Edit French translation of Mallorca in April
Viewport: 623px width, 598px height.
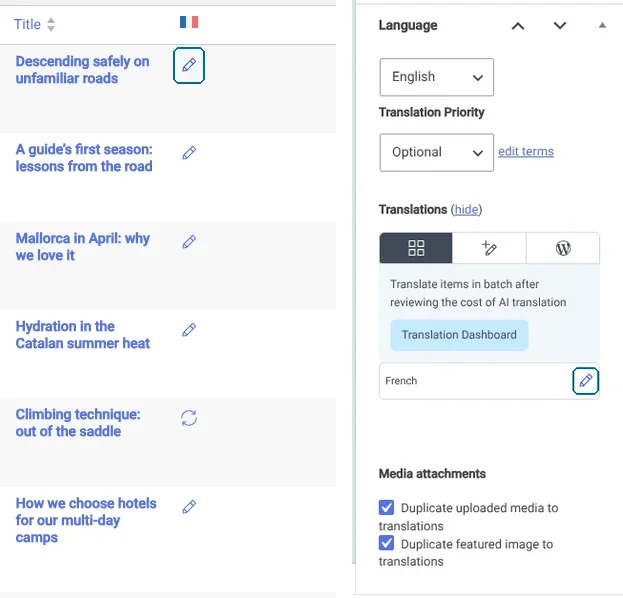click(x=189, y=242)
